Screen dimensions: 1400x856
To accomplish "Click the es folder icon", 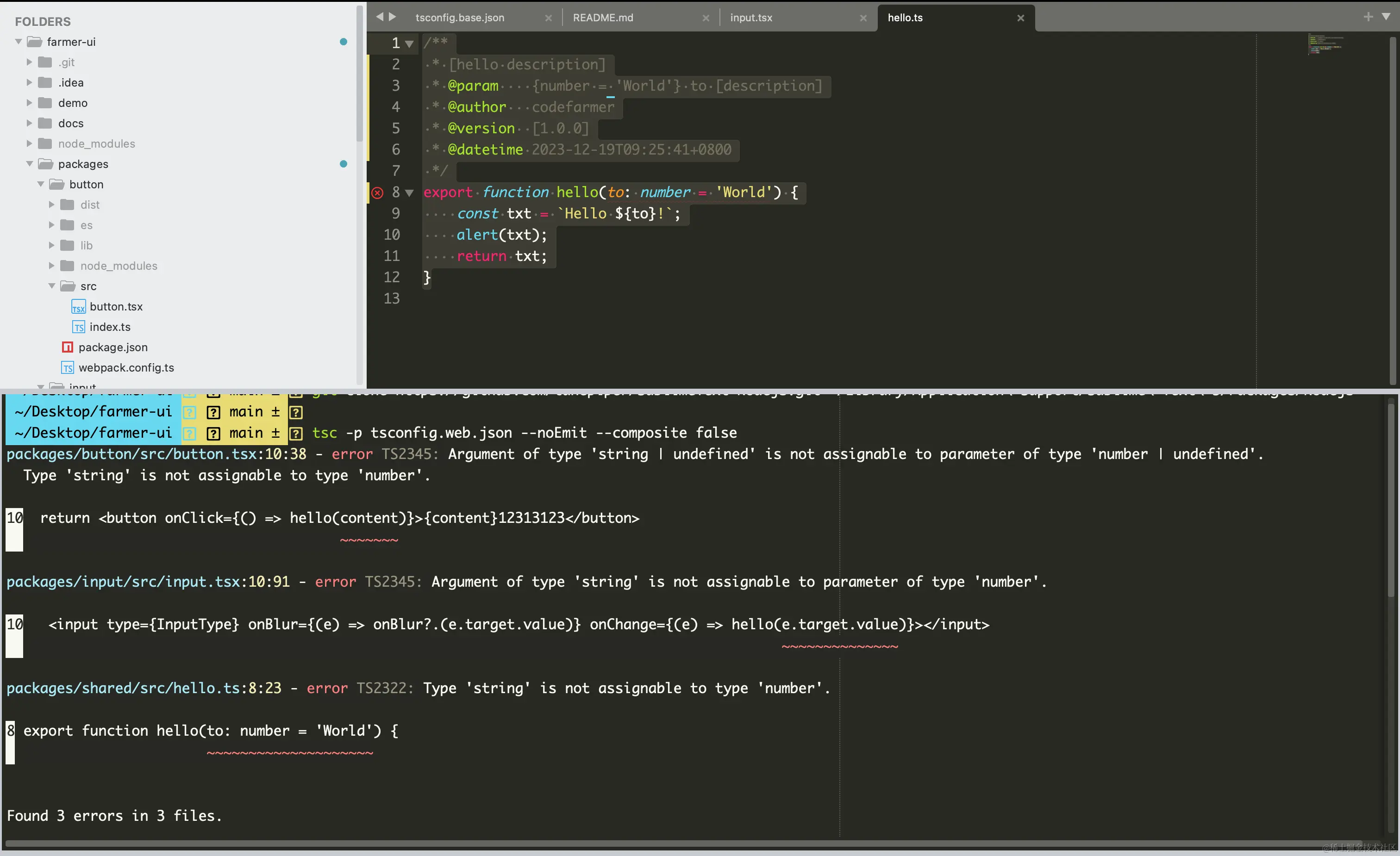I will click(x=67, y=225).
